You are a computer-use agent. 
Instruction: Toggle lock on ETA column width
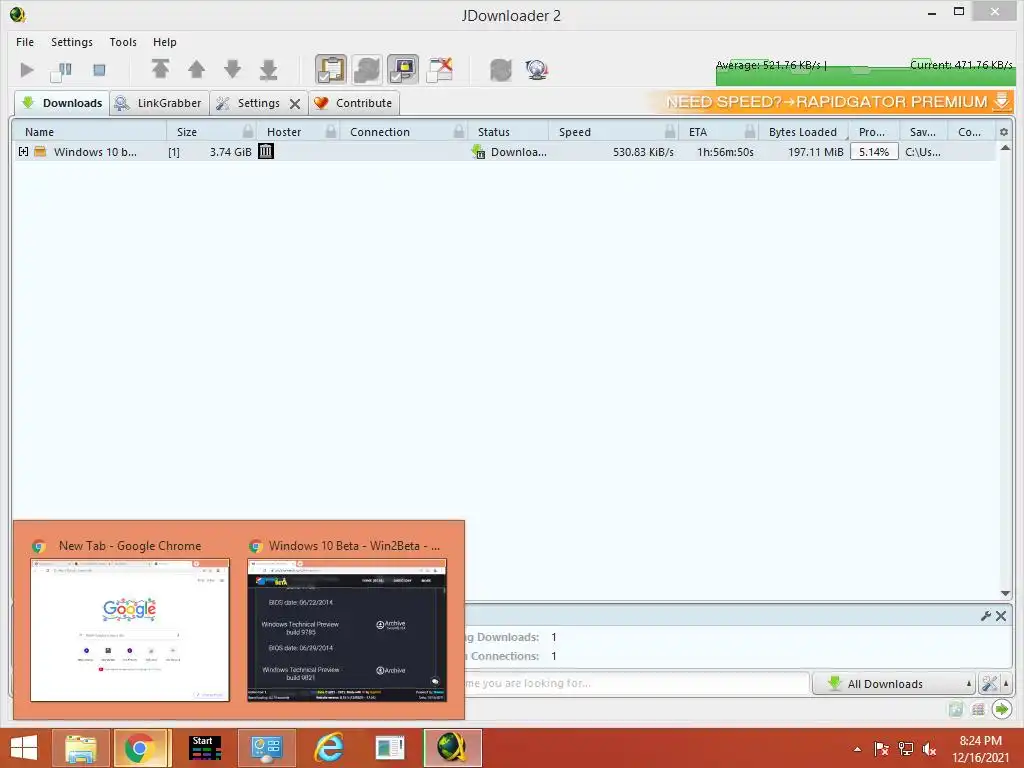750,132
